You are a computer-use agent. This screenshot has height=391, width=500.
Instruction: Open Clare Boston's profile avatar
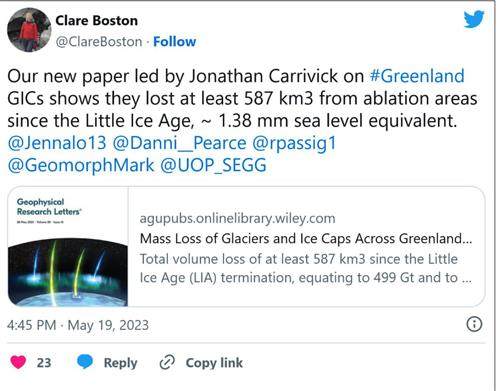(x=29, y=30)
